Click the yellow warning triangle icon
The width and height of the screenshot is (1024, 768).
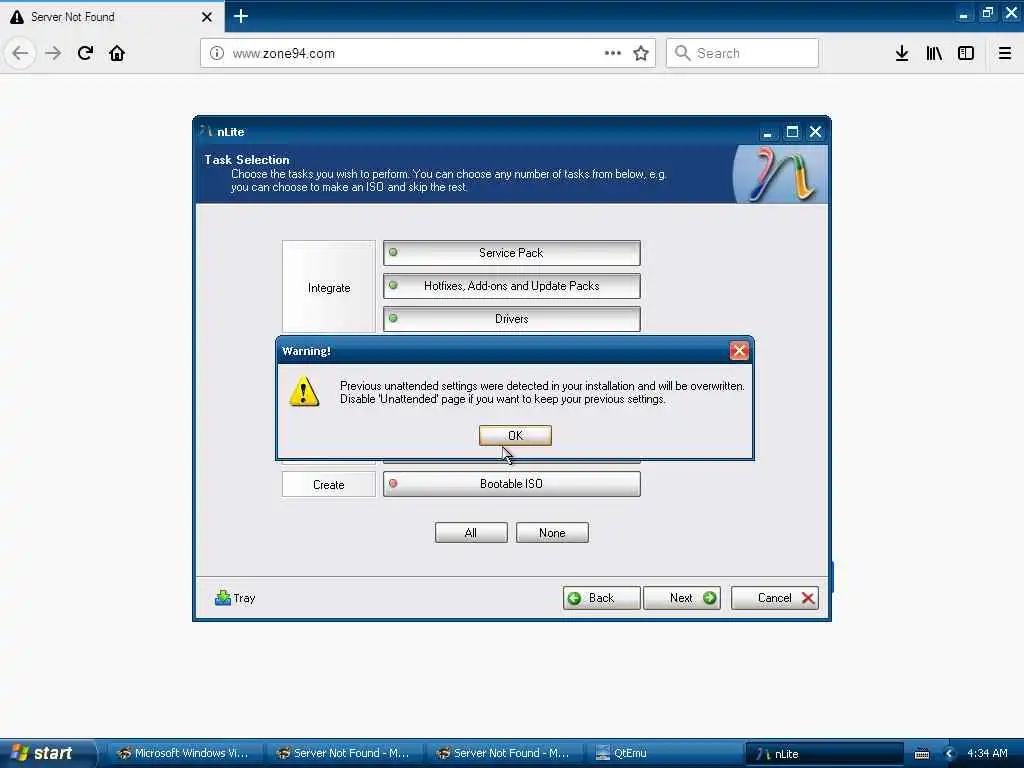(x=304, y=391)
